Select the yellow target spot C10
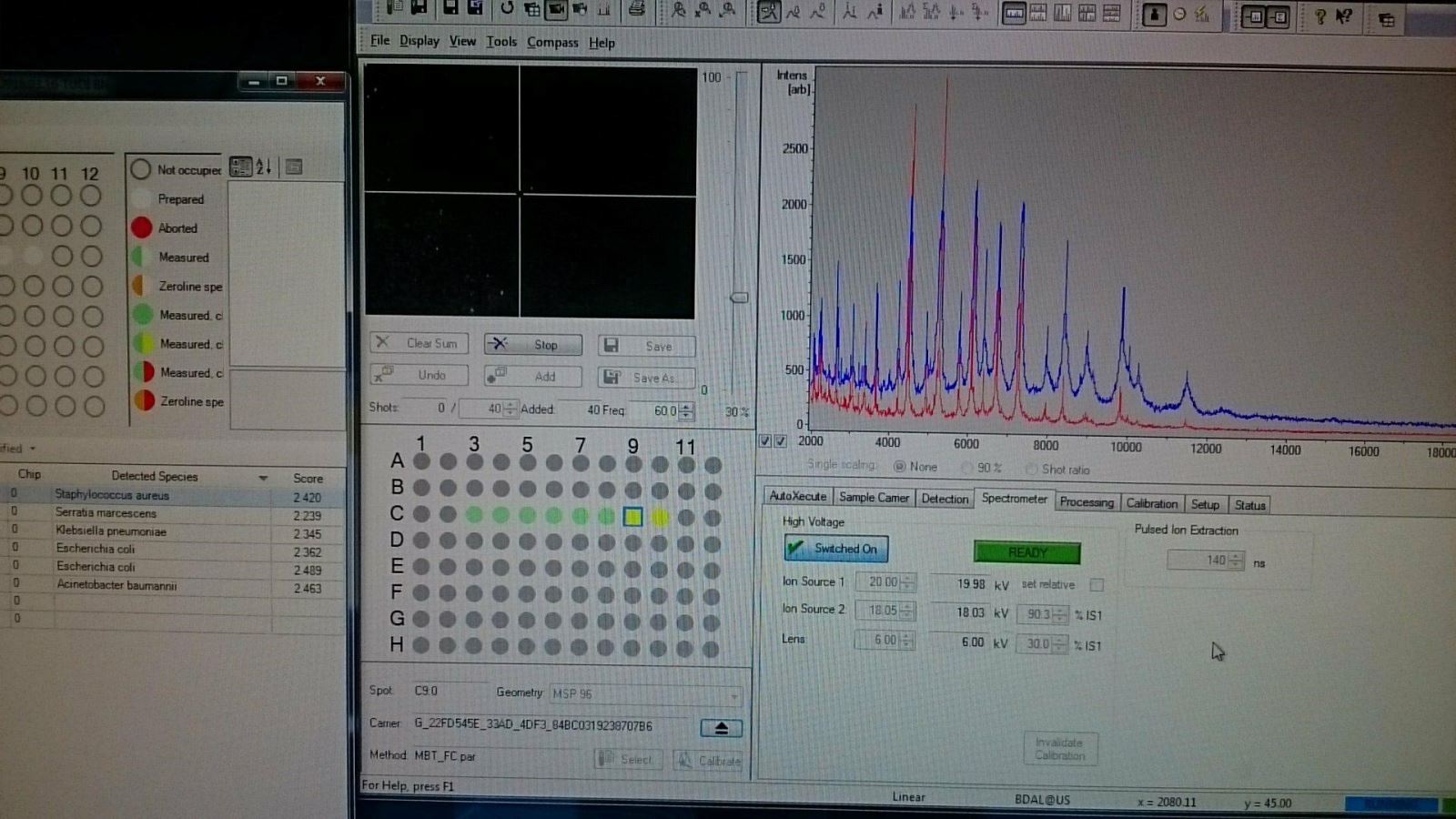The image size is (1456, 819). 660,517
